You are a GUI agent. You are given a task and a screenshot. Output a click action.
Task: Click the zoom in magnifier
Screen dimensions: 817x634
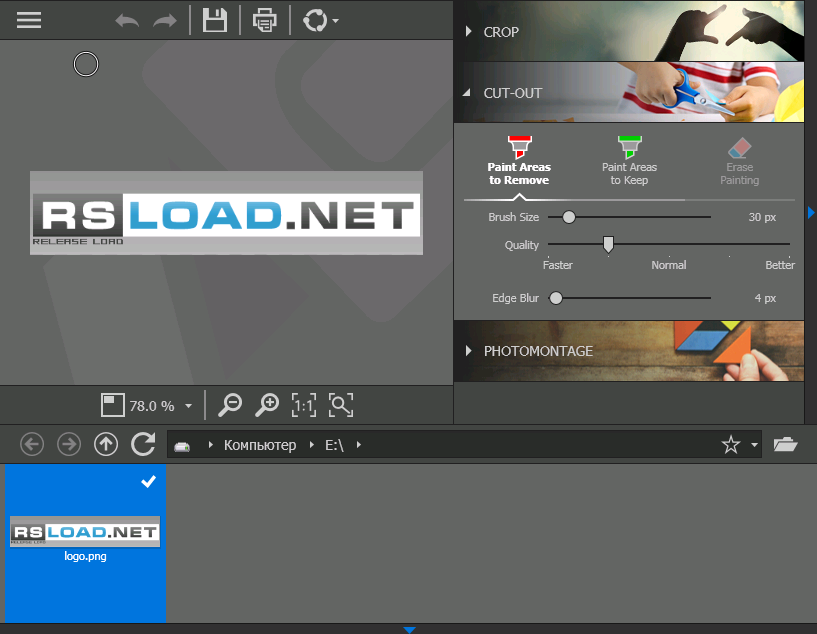tap(267, 405)
